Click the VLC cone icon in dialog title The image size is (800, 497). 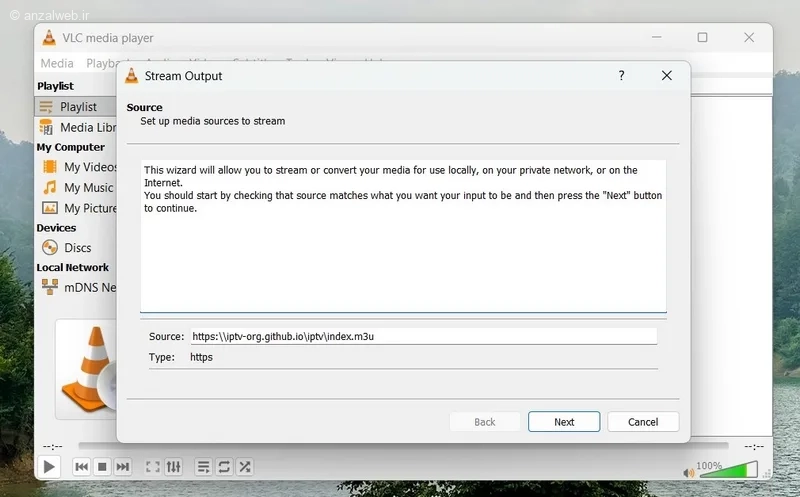click(x=132, y=76)
